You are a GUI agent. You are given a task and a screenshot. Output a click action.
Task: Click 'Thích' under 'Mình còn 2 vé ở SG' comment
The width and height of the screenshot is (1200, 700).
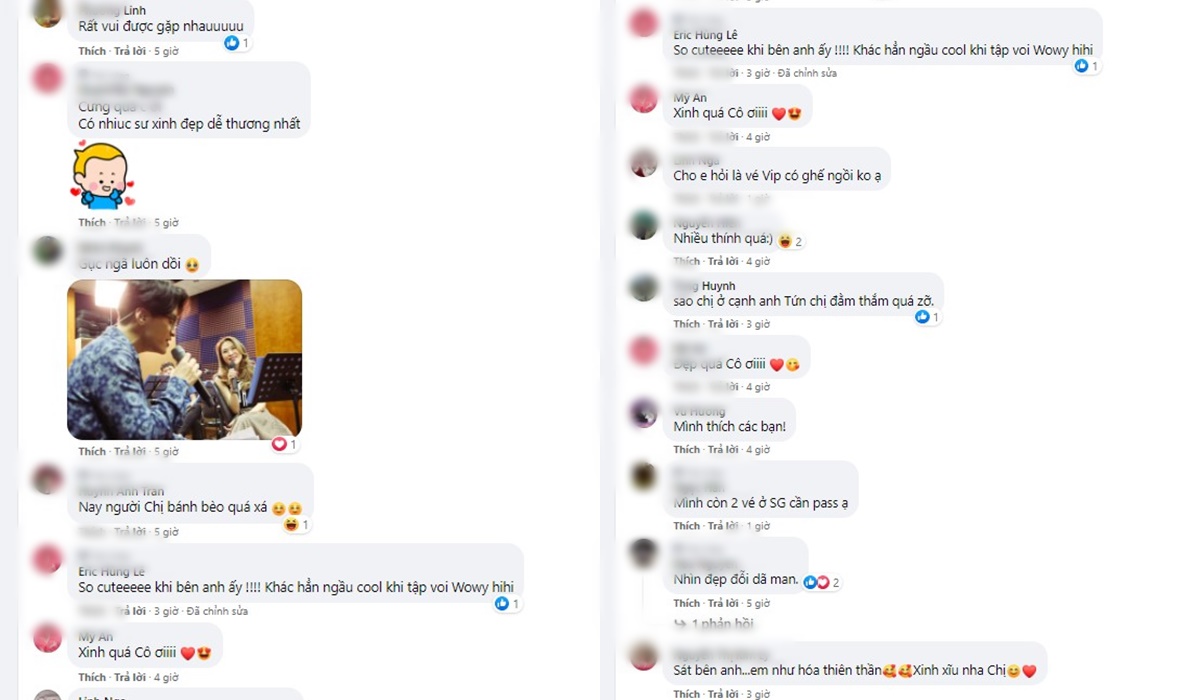(x=687, y=526)
